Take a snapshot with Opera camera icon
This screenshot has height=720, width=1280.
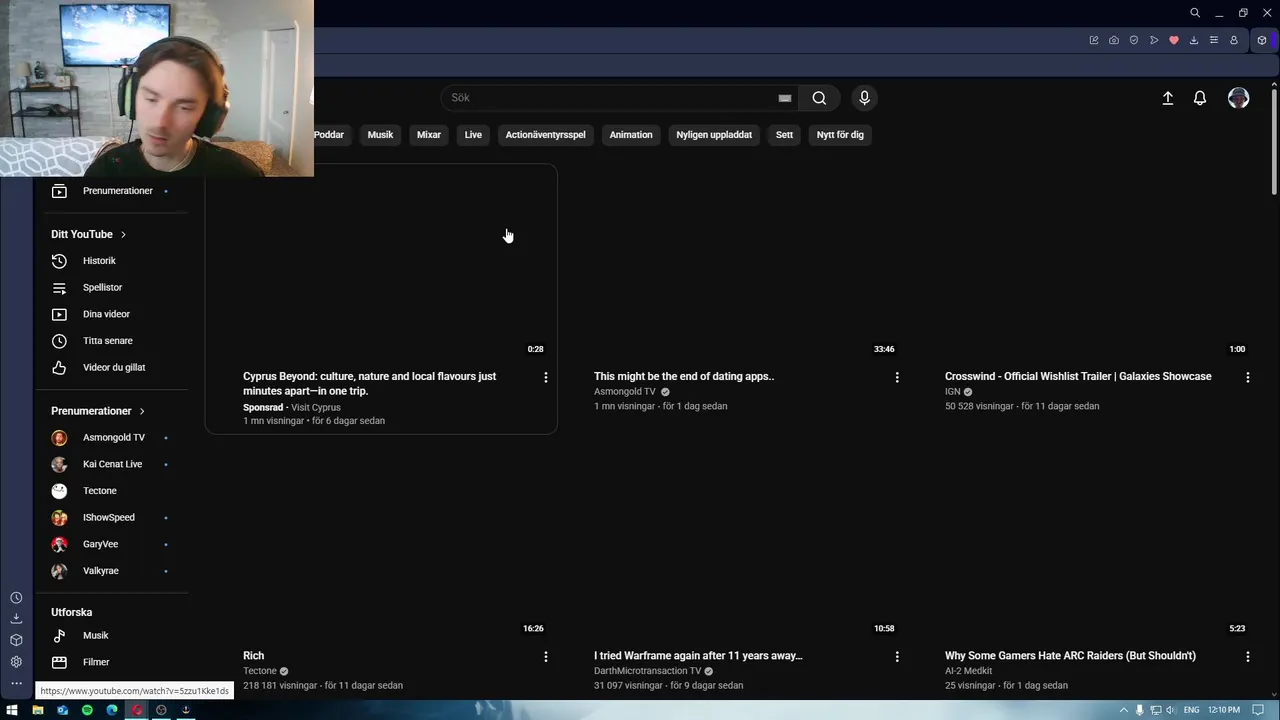click(x=1114, y=40)
